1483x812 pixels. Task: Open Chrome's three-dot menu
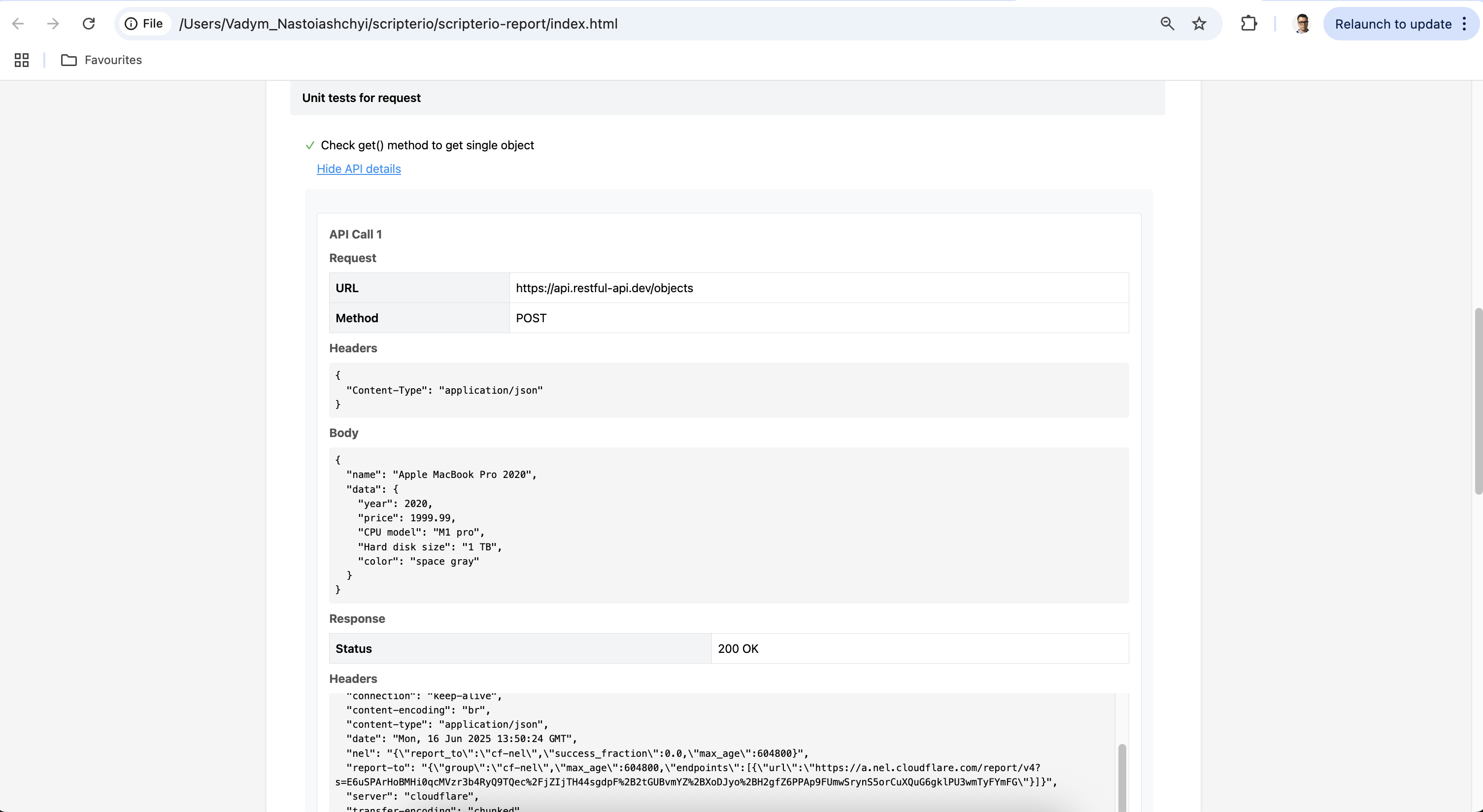1466,24
